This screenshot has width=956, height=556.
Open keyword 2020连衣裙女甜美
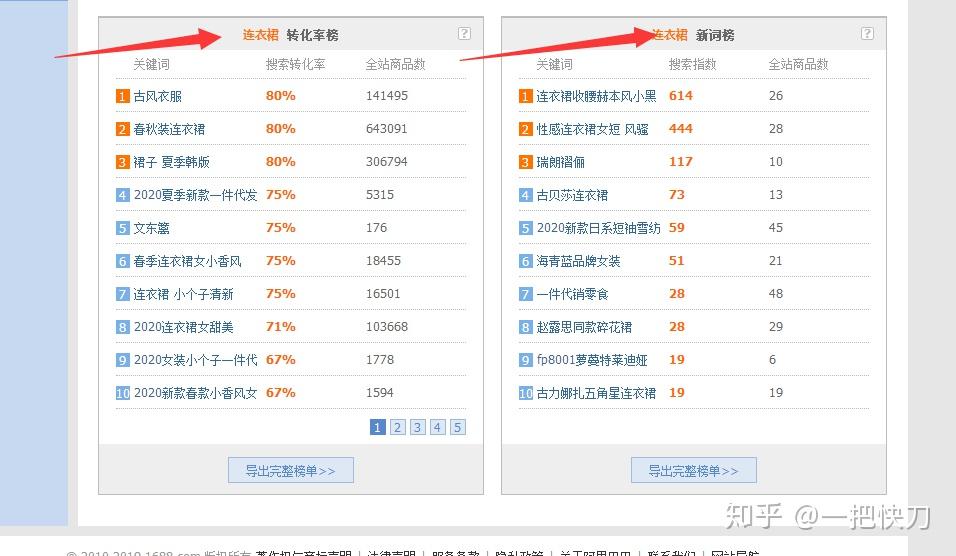184,327
